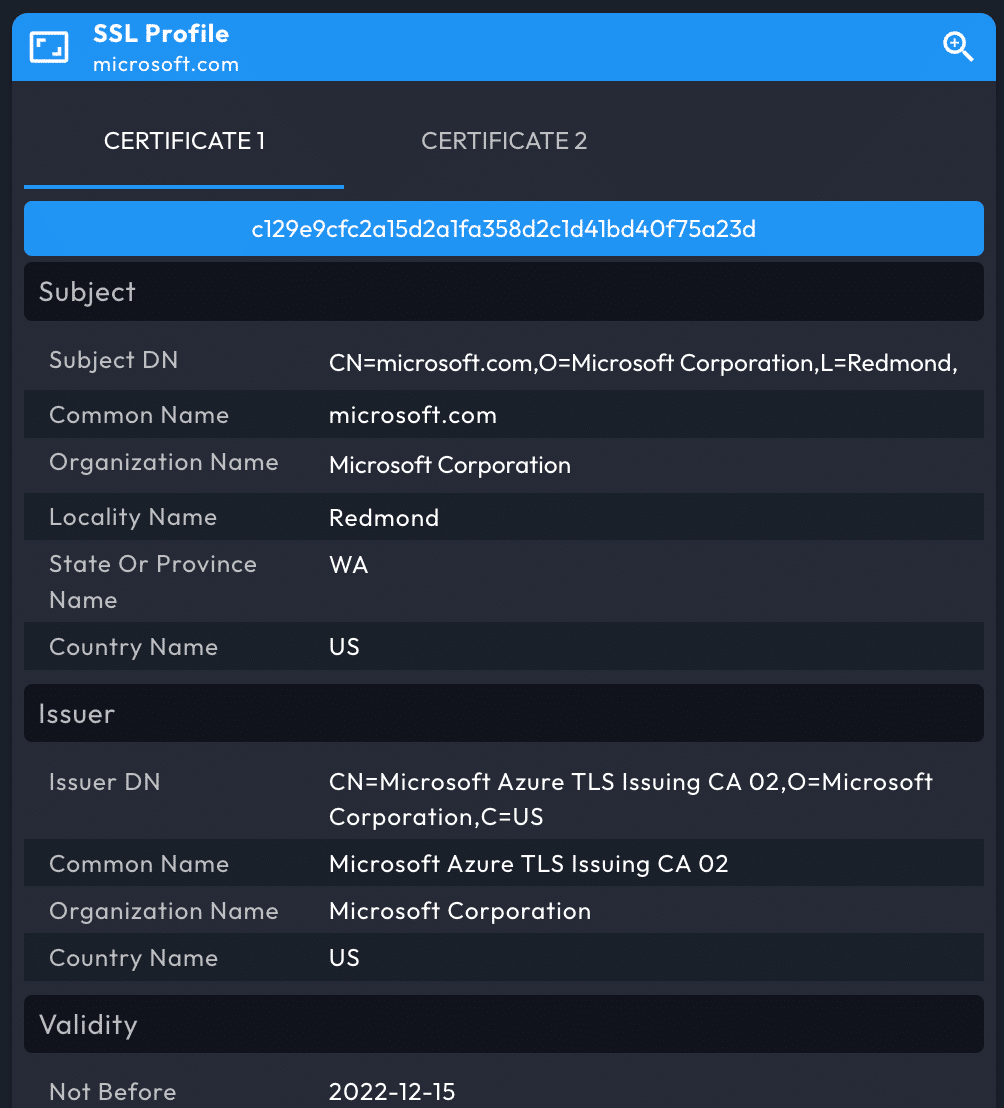This screenshot has width=1004, height=1108.
Task: Select the Issuer DN value CN=Microsoft Azure TLS Issuing CA 02
Action: pos(630,799)
